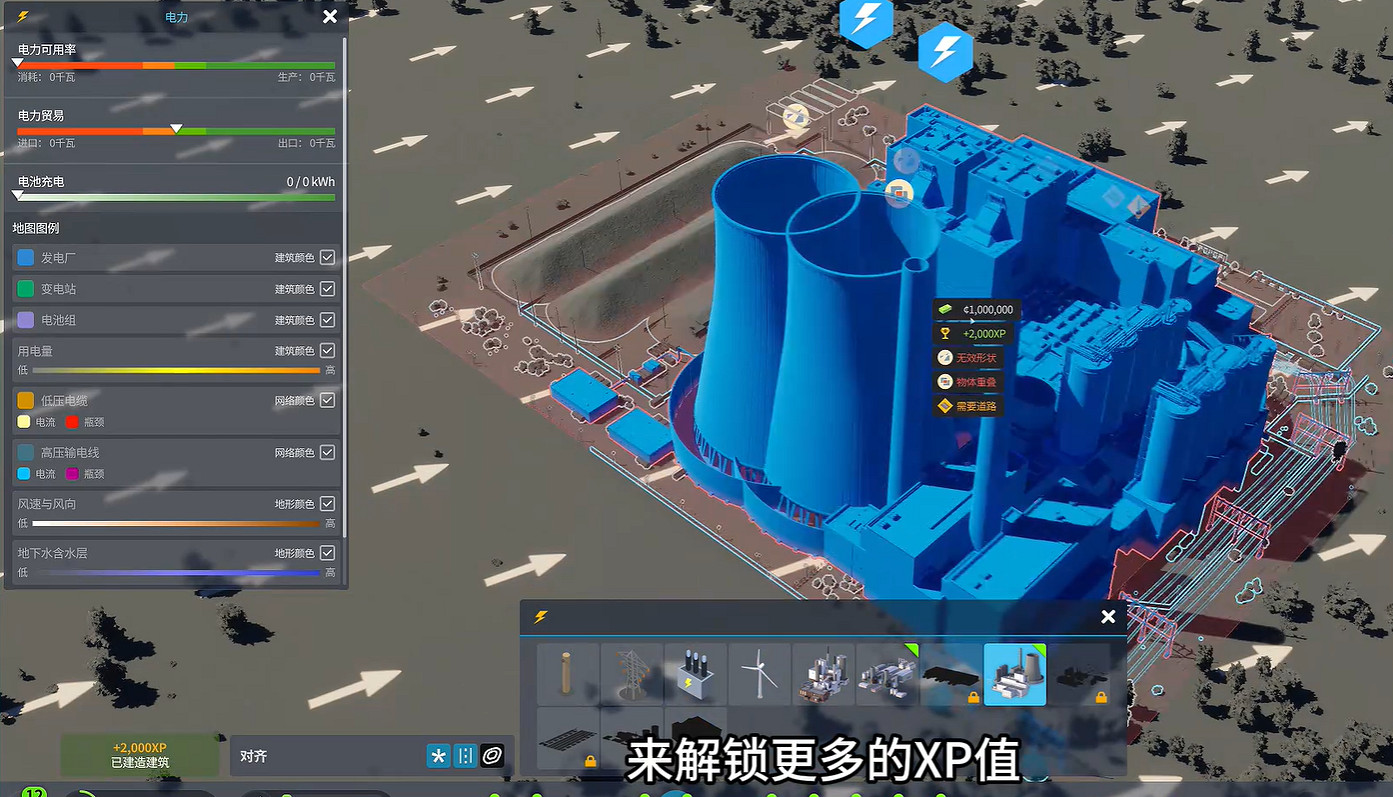This screenshot has height=797, width=1393.
Task: Select the selected cooling-tower power plant thumbnail
Action: coord(1014,675)
